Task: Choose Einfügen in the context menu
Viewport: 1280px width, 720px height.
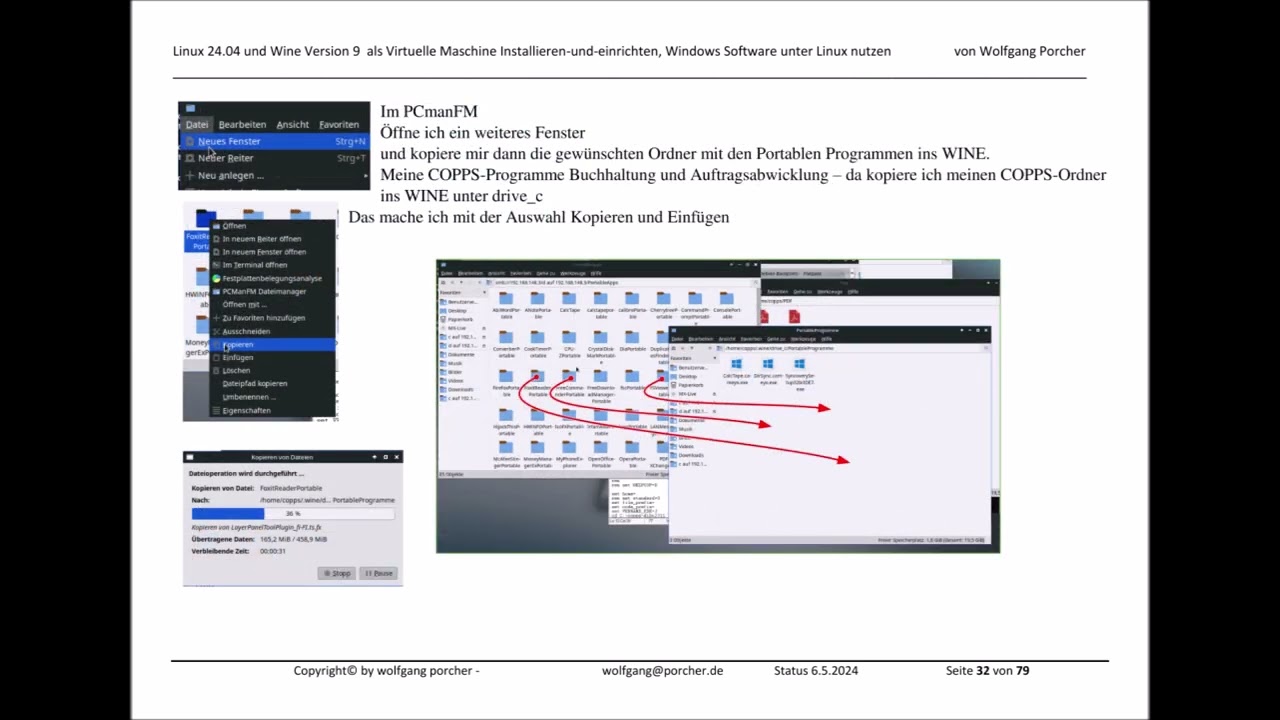Action: click(x=272, y=357)
